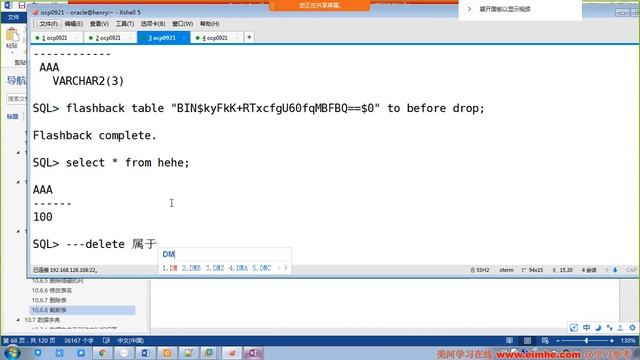Toggle the 中 Chinese/English IME mode
This screenshot has width=640, height=360.
[587, 328]
